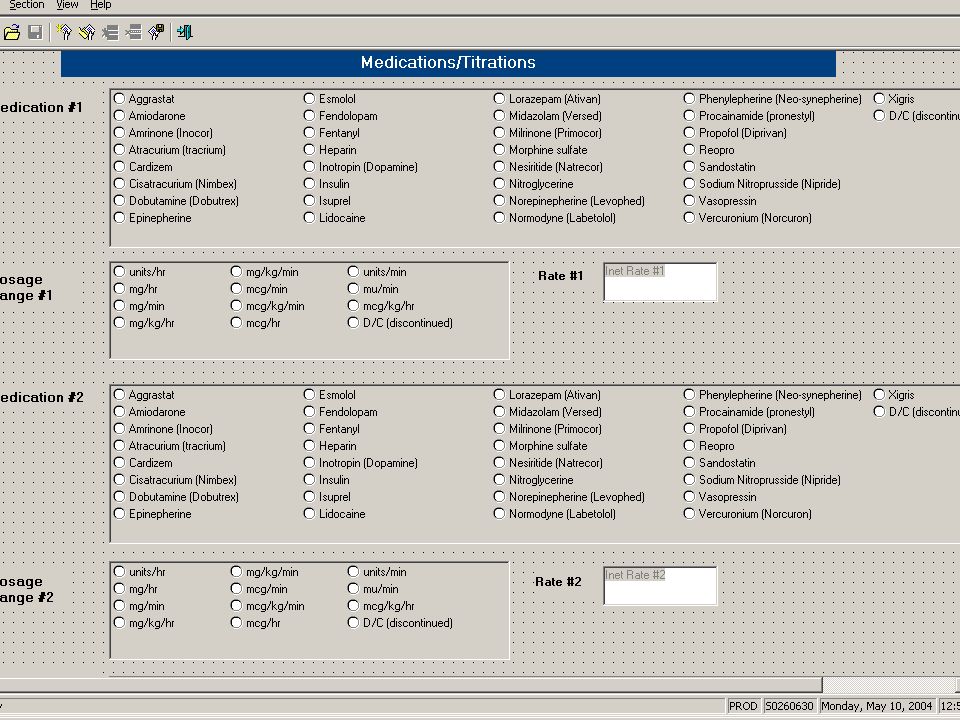Choose Phenylepherine (Neo-synepherine) under Medication #2
The height and width of the screenshot is (720, 960).
point(689,395)
